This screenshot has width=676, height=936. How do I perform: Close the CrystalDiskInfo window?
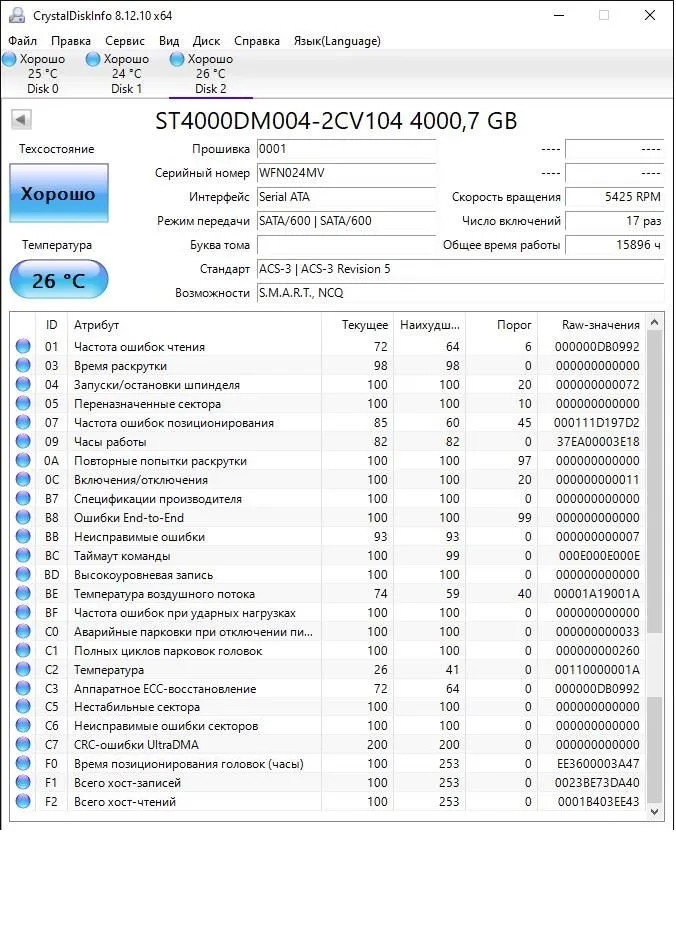coord(650,16)
